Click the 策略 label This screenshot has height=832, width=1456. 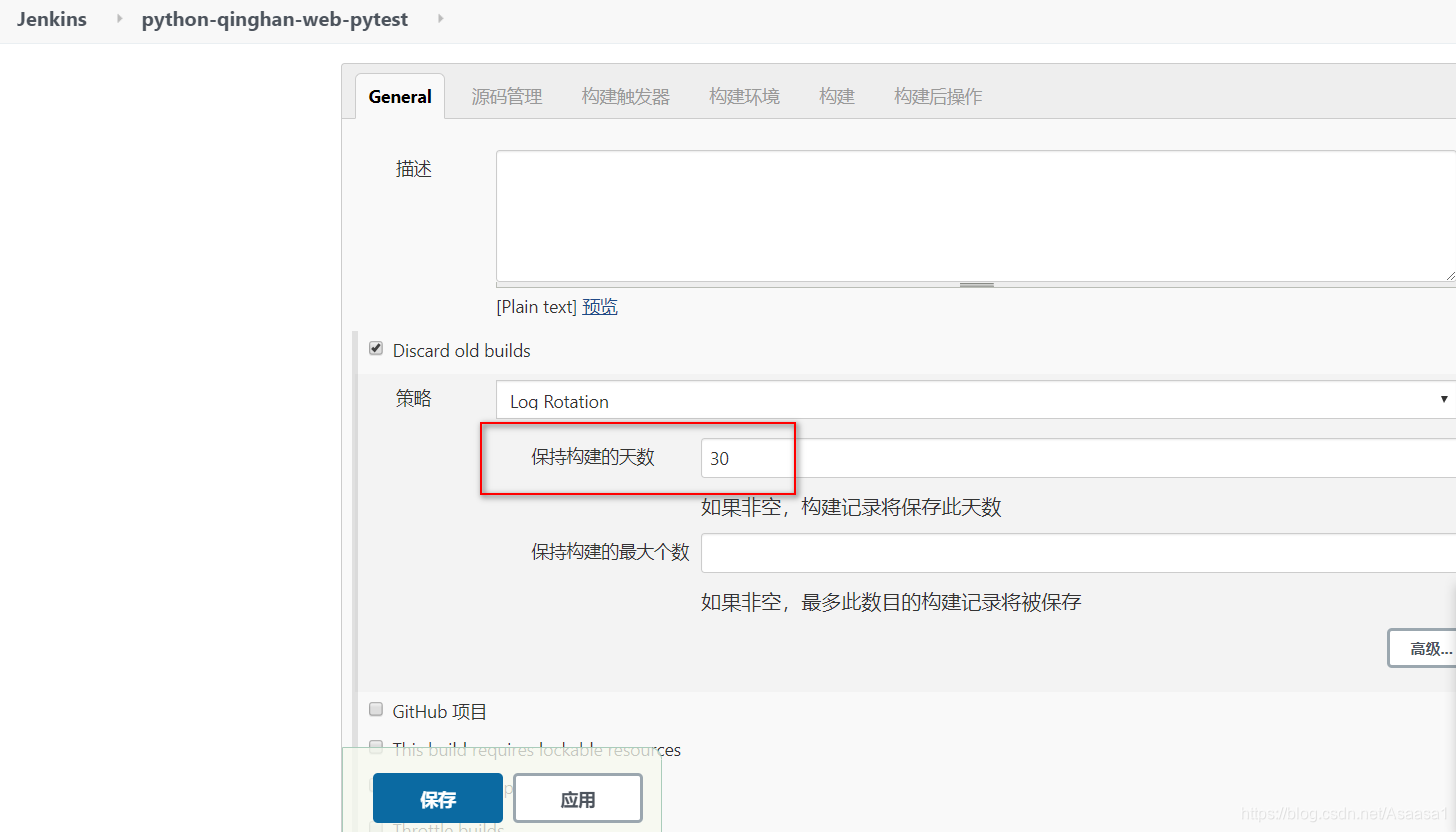(x=414, y=398)
